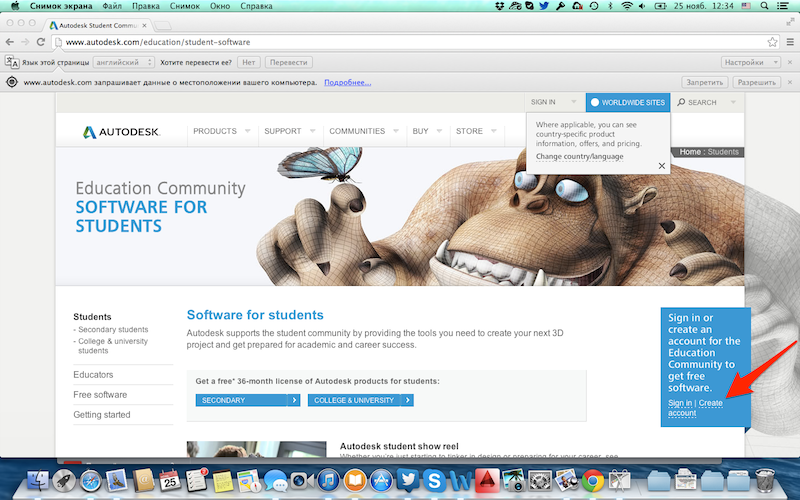800x500 pixels.
Task: Close the Worldwide Sites popup
Action: pos(661,166)
